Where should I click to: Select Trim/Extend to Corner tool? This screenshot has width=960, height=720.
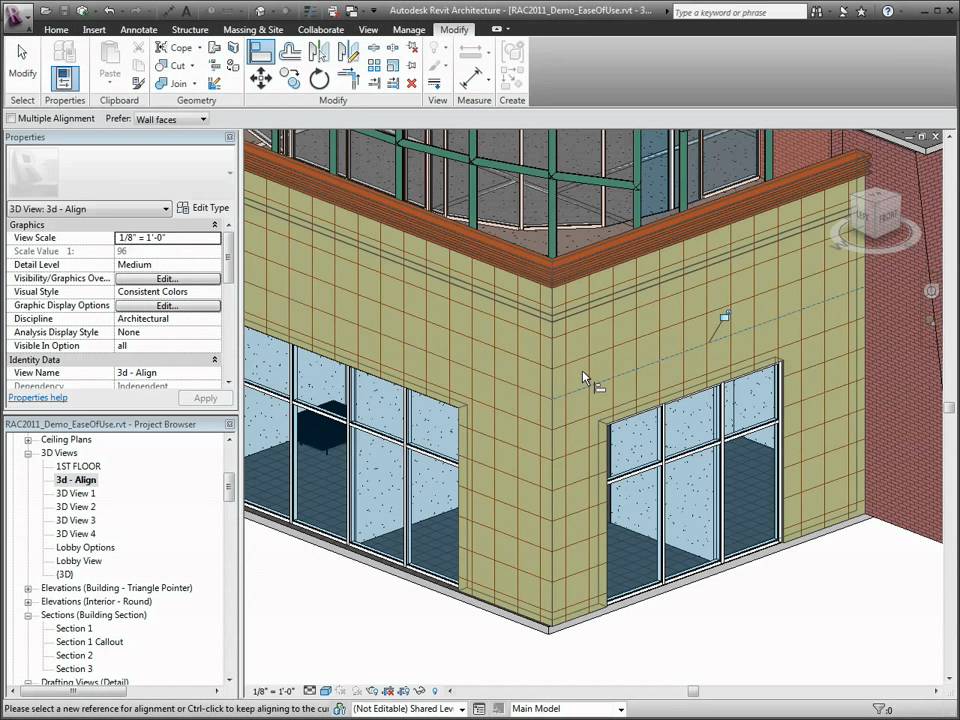[x=347, y=78]
